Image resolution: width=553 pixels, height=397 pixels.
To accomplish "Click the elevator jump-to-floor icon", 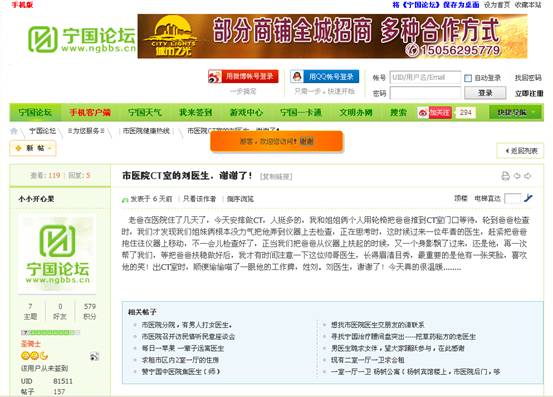I will (x=528, y=198).
